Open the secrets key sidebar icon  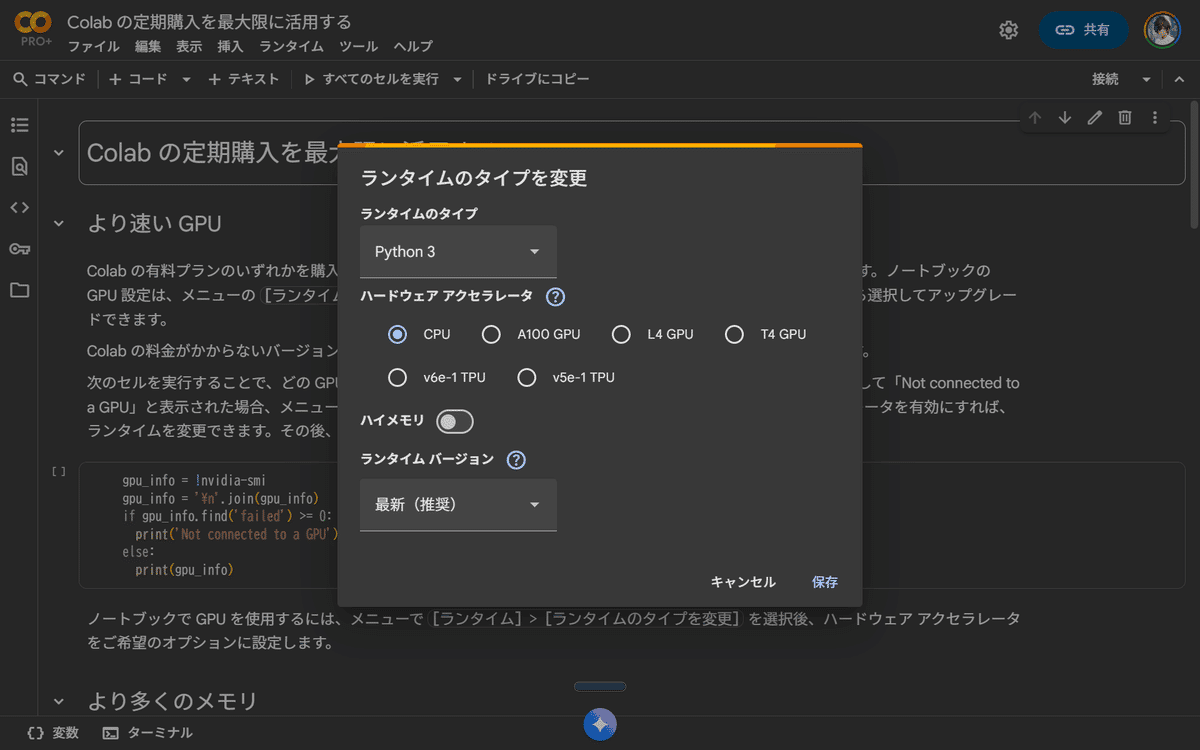point(20,249)
